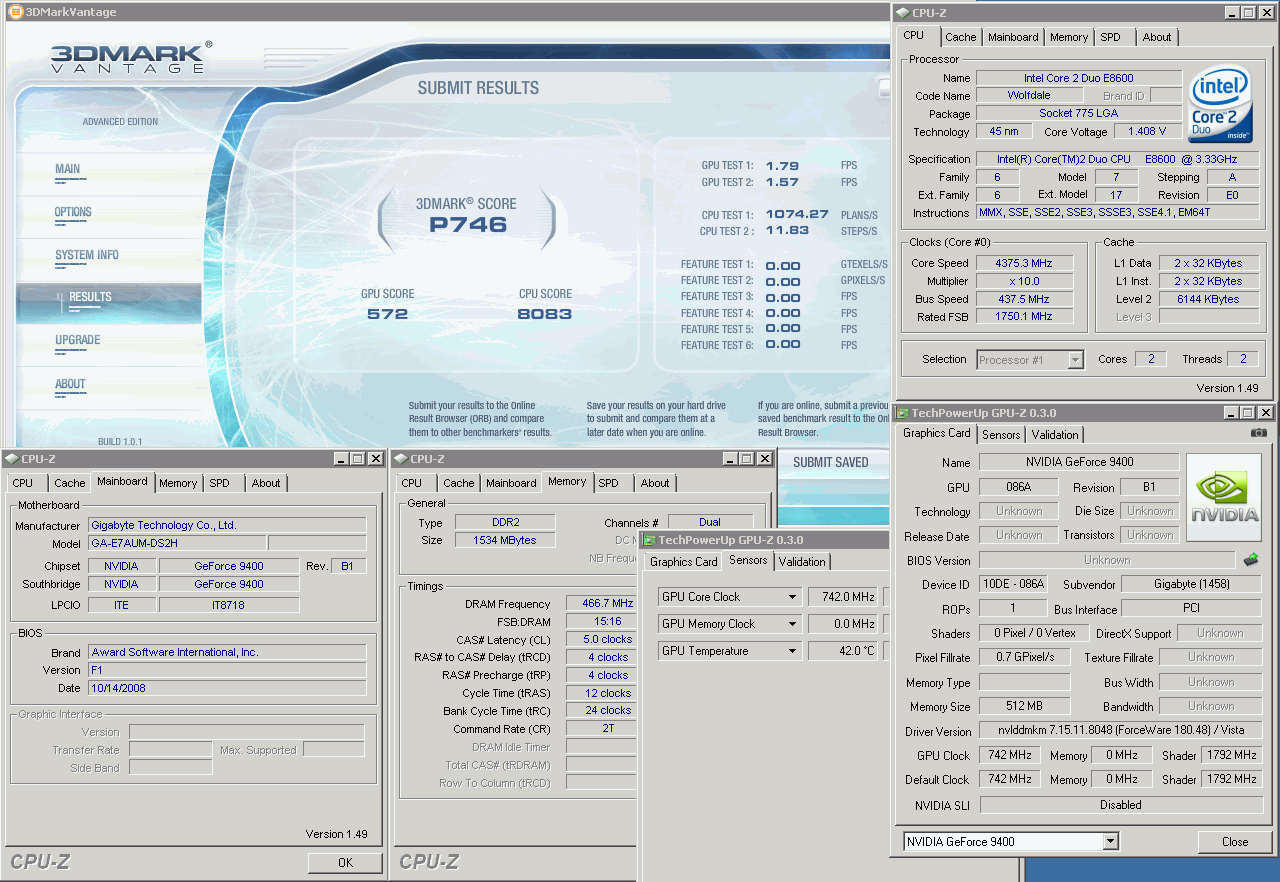This screenshot has width=1280, height=882.
Task: Click the Core Speed 4375.3 MHz field
Action: (1023, 263)
